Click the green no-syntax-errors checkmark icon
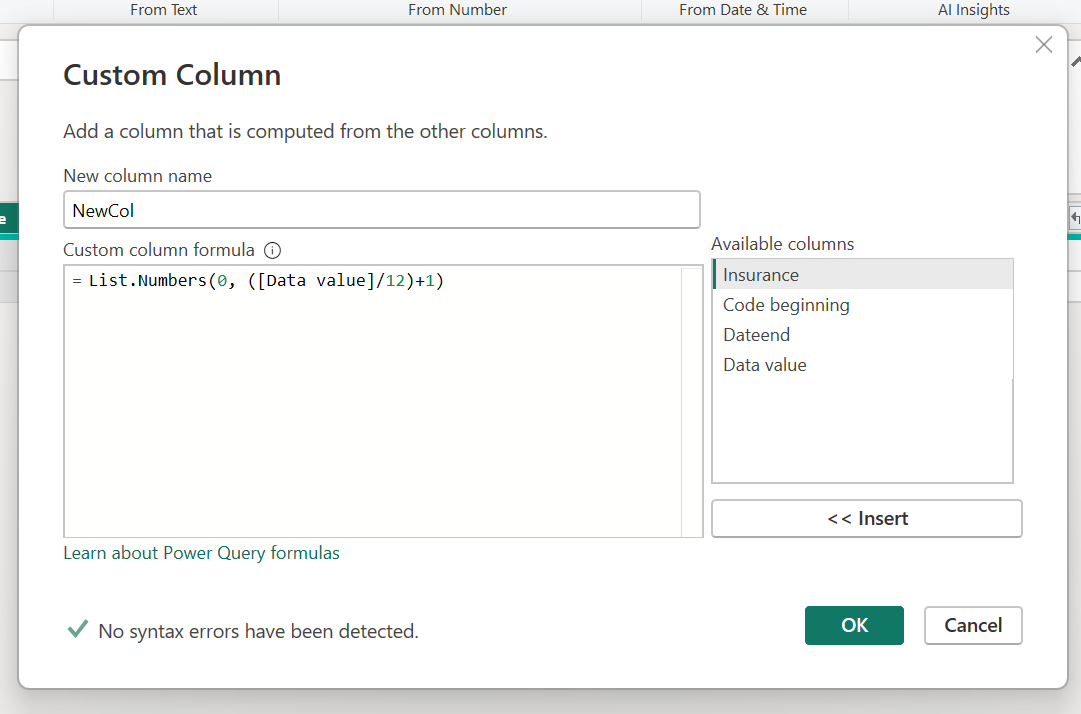Screen dimensions: 1081x714 [77, 629]
